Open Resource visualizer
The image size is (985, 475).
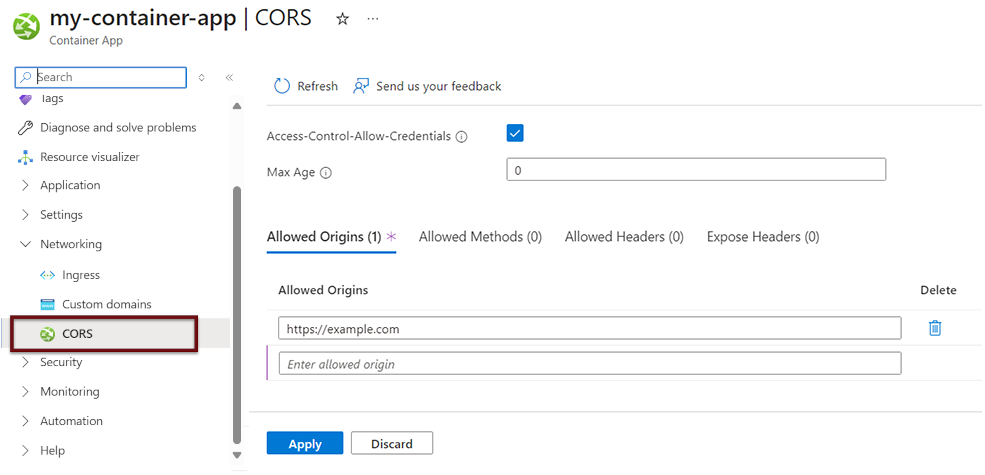[x=89, y=157]
